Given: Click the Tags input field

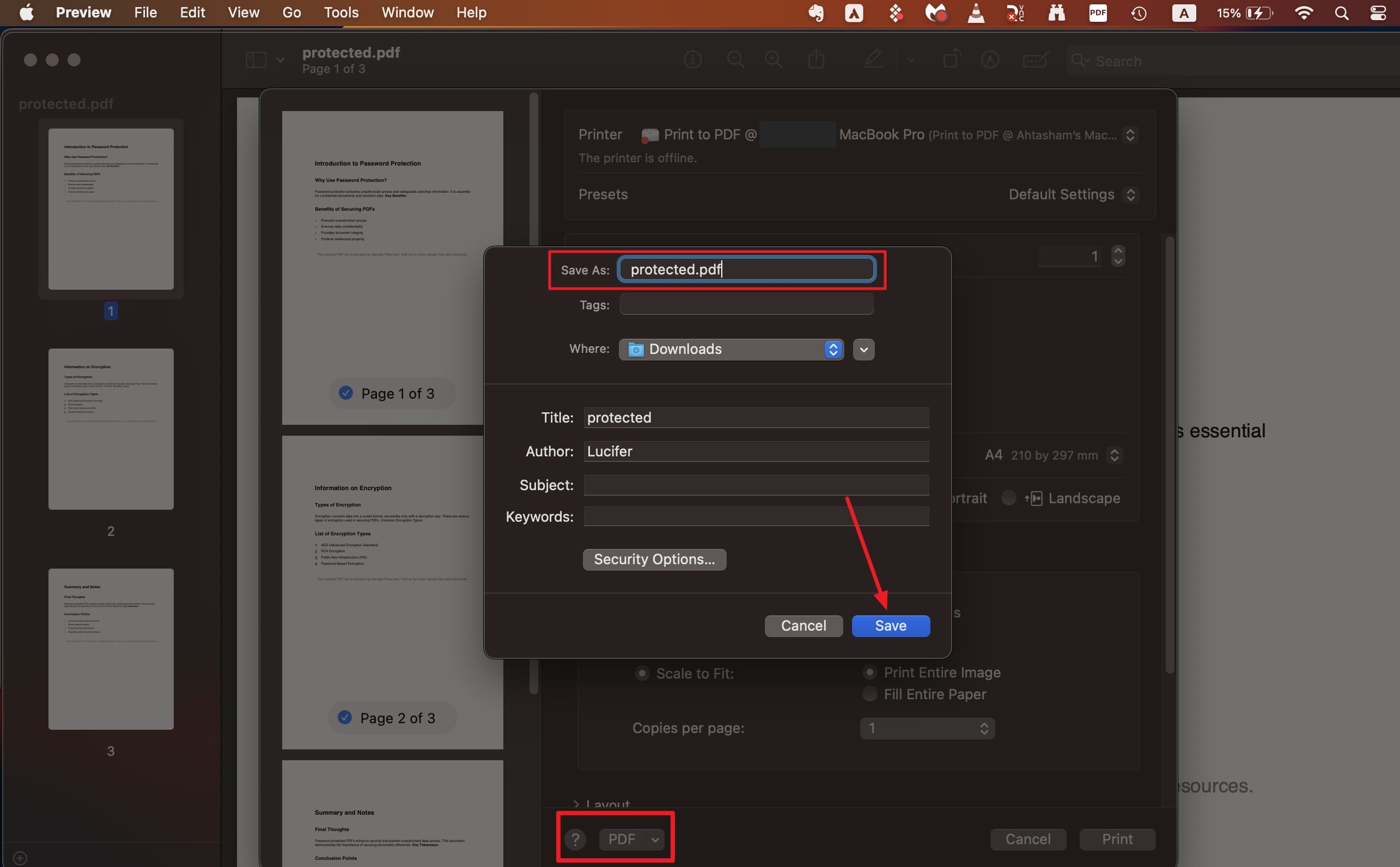Looking at the screenshot, I should point(746,304).
